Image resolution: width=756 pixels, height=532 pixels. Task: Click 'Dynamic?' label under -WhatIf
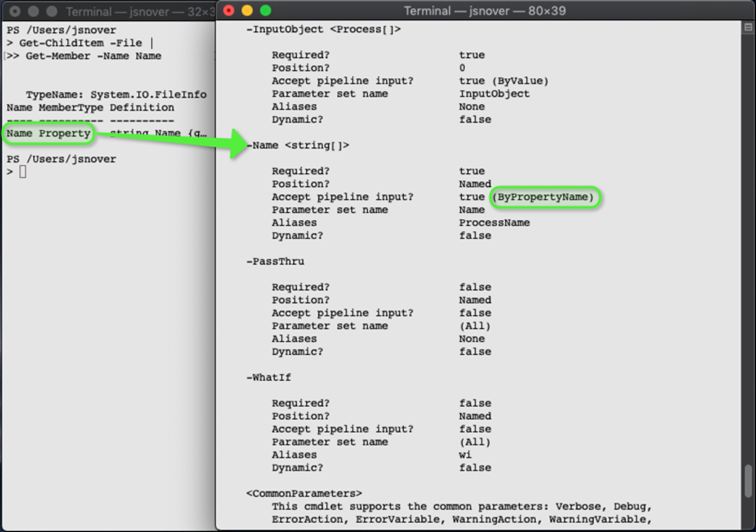click(297, 468)
